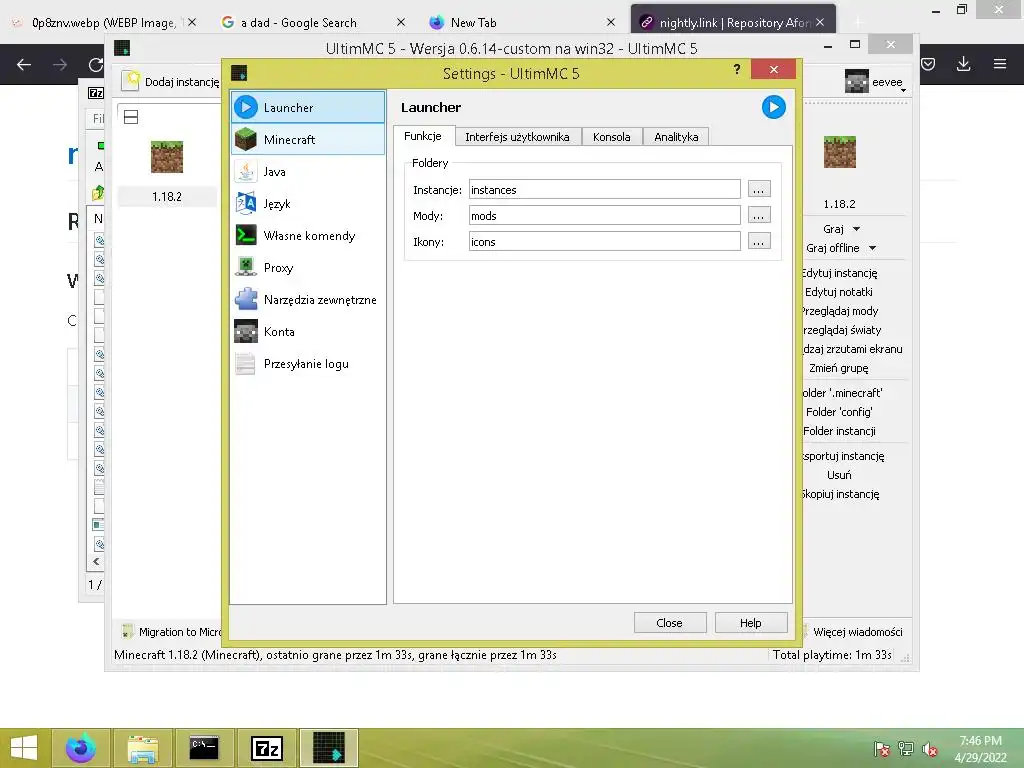Image resolution: width=1024 pixels, height=768 pixels.
Task: Click the Pocket save icon in browser toolbar
Action: click(928, 64)
